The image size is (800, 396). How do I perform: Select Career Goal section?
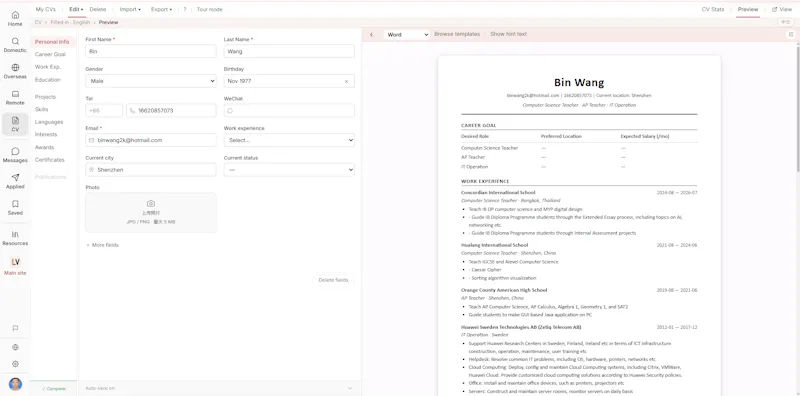[50, 54]
